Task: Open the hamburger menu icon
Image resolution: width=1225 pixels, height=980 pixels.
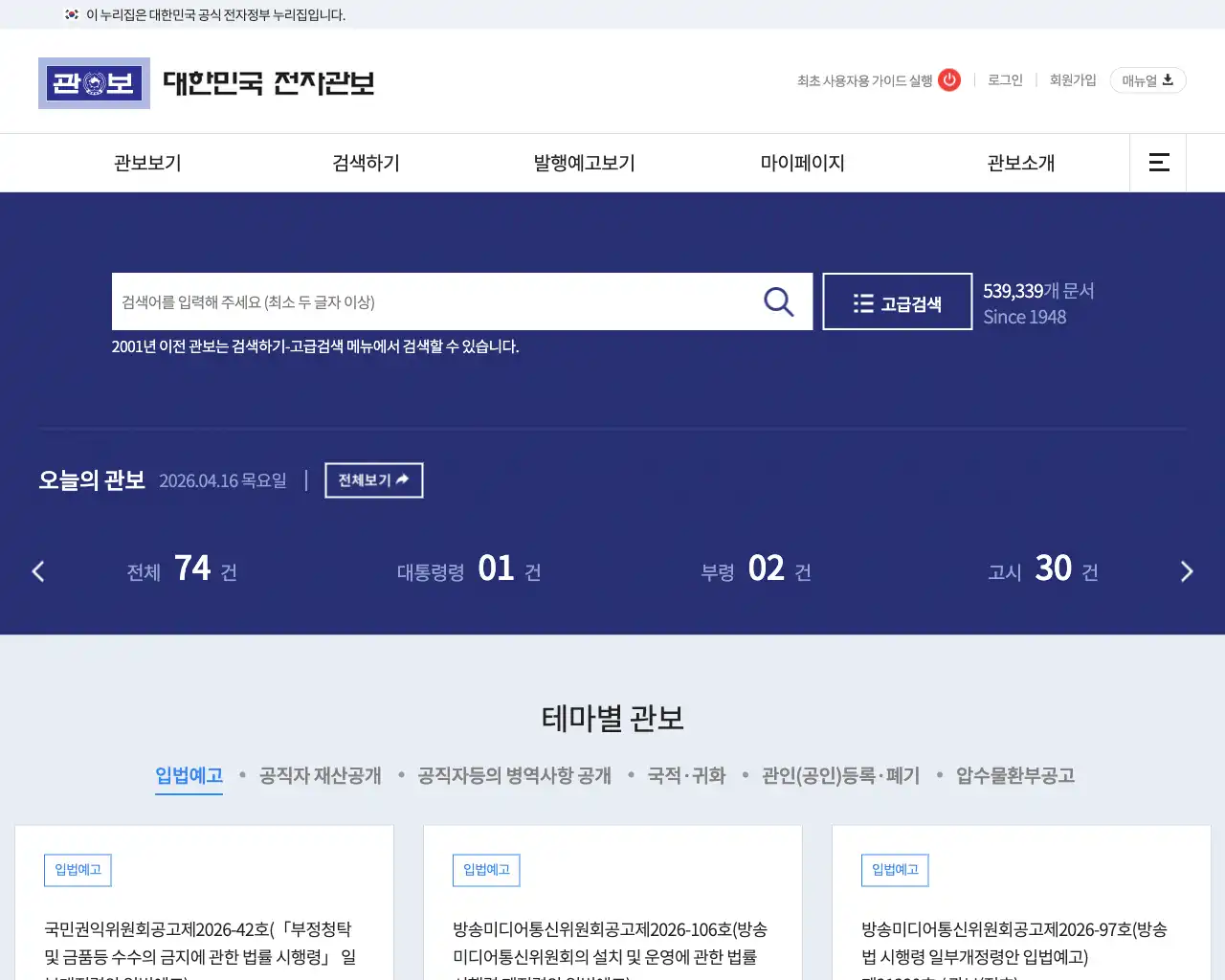Action: coord(1158,163)
